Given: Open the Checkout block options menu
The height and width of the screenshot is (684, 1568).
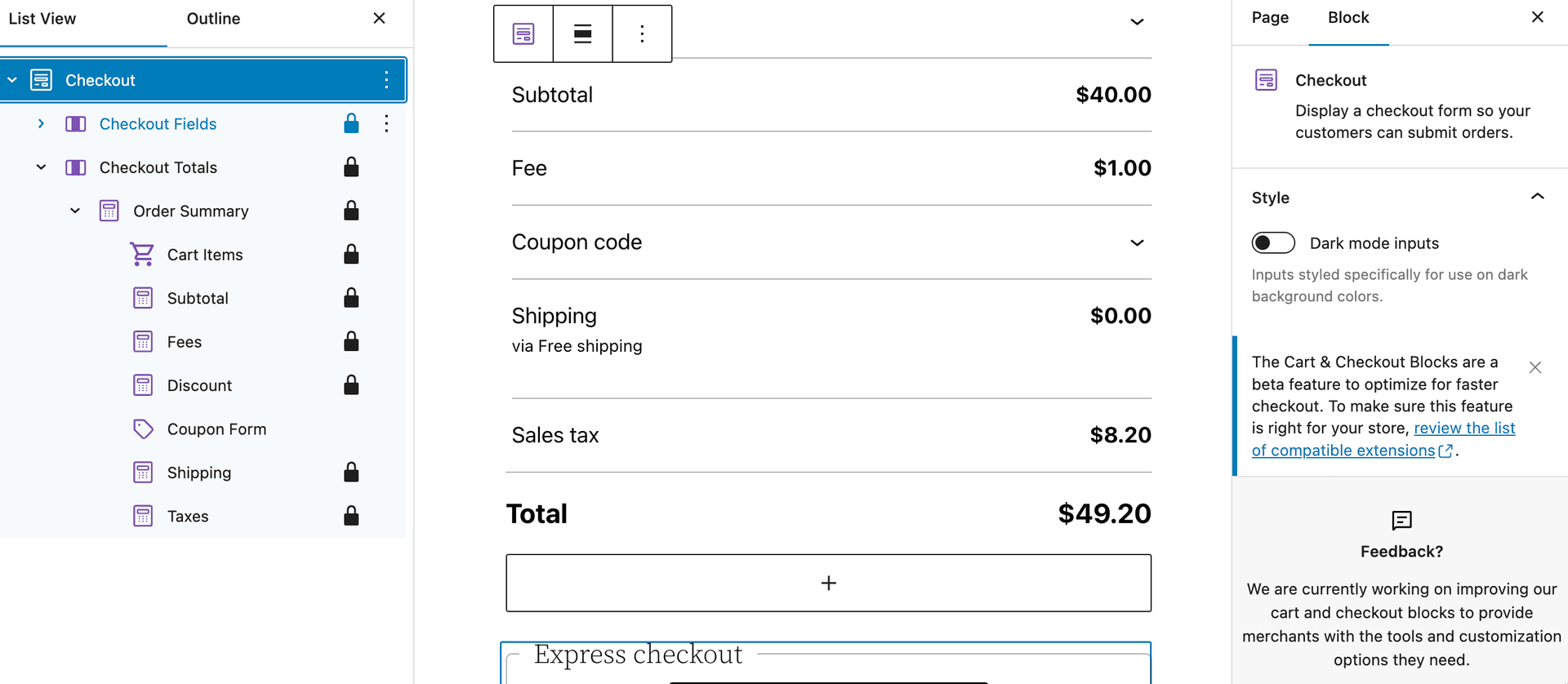Looking at the screenshot, I should pyautogui.click(x=642, y=33).
